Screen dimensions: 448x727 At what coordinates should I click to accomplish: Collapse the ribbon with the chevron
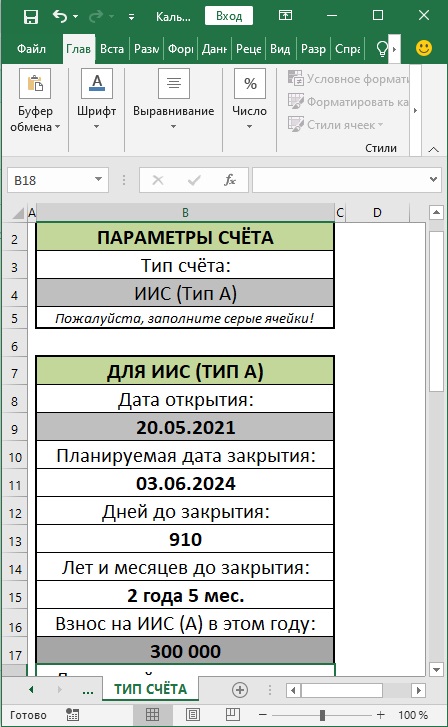(434, 149)
